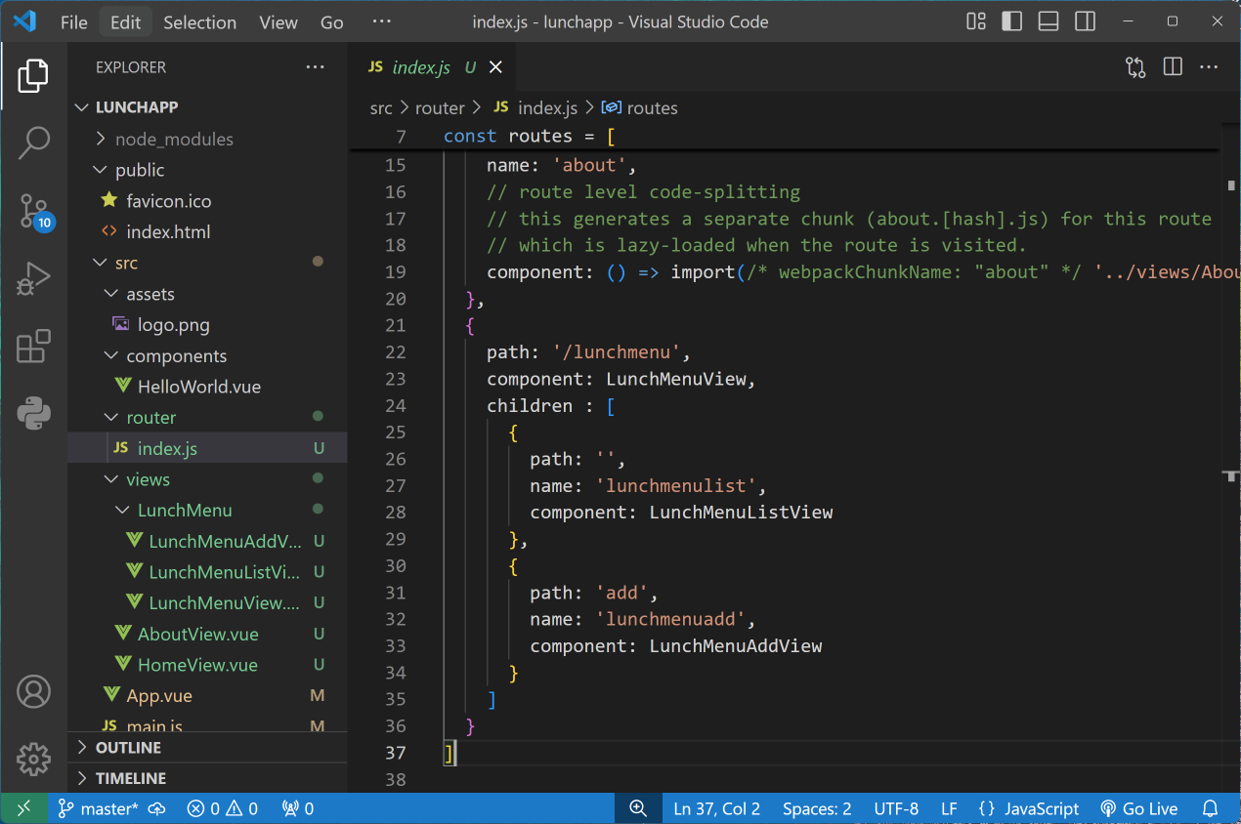The image size is (1241, 824).
Task: Open index.html file
Action: pos(208,232)
